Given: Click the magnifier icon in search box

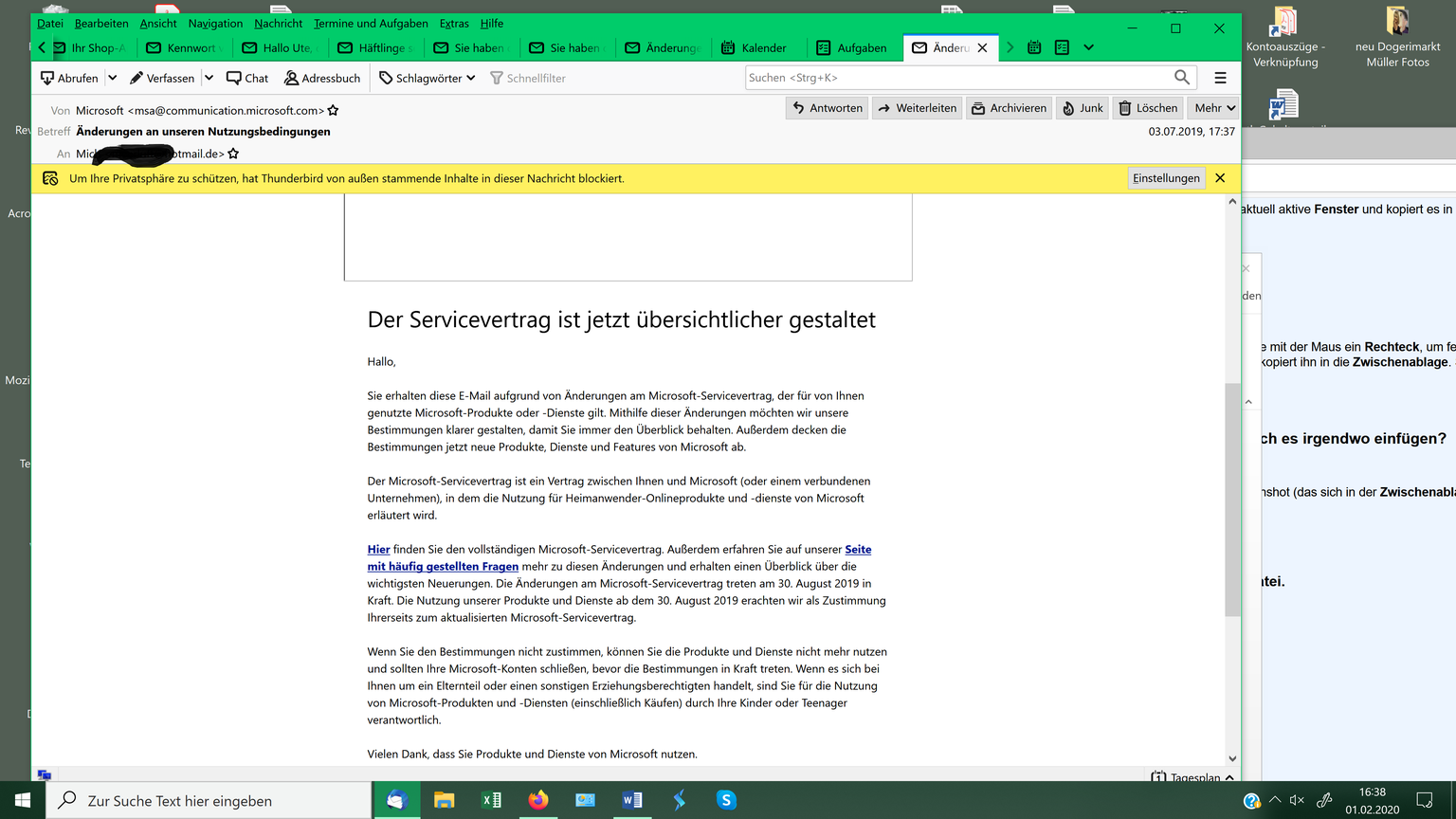Looking at the screenshot, I should click(x=1181, y=78).
